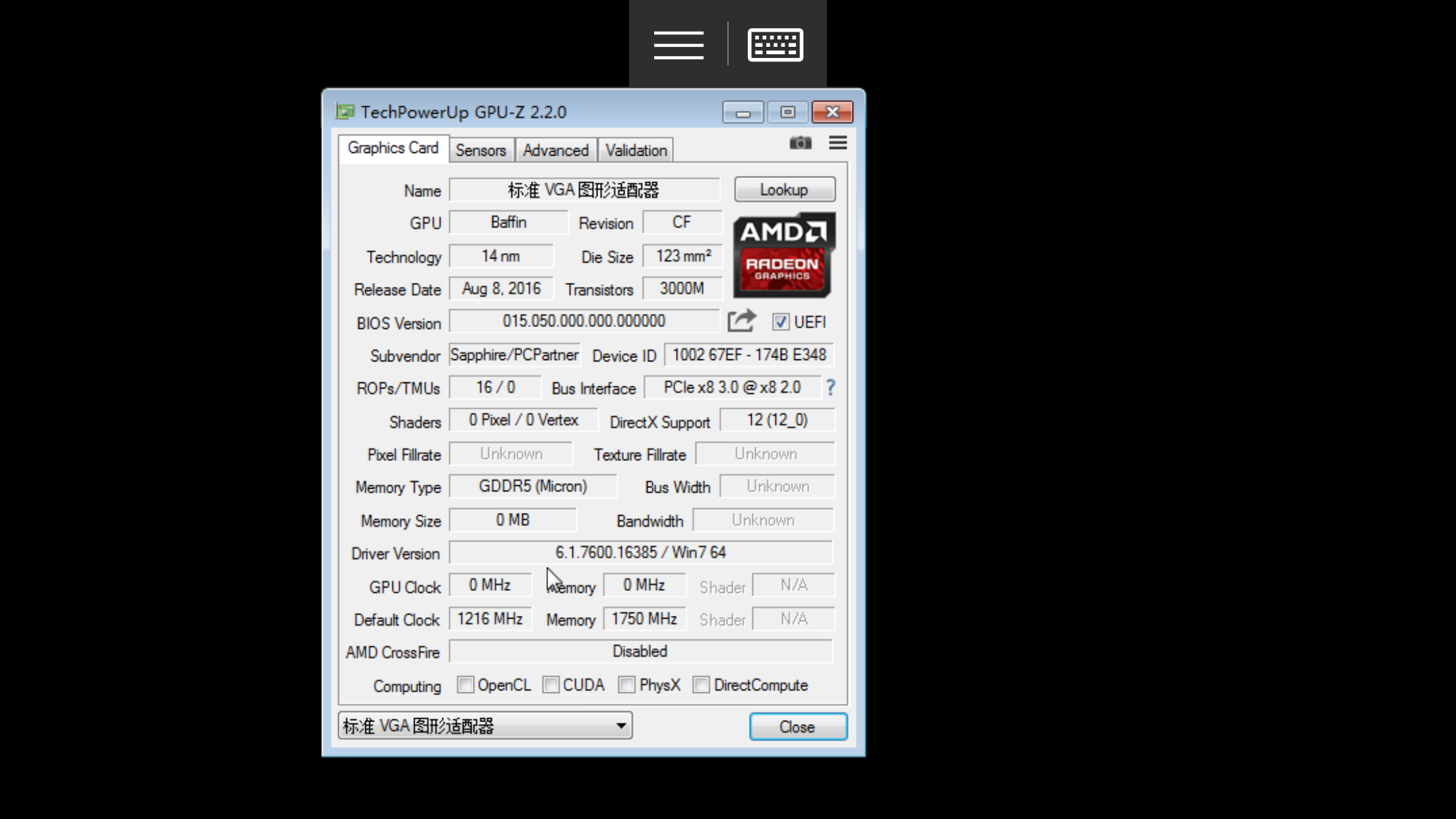Toggle the UEFI checkbox
The height and width of the screenshot is (819, 1456).
pyautogui.click(x=781, y=322)
